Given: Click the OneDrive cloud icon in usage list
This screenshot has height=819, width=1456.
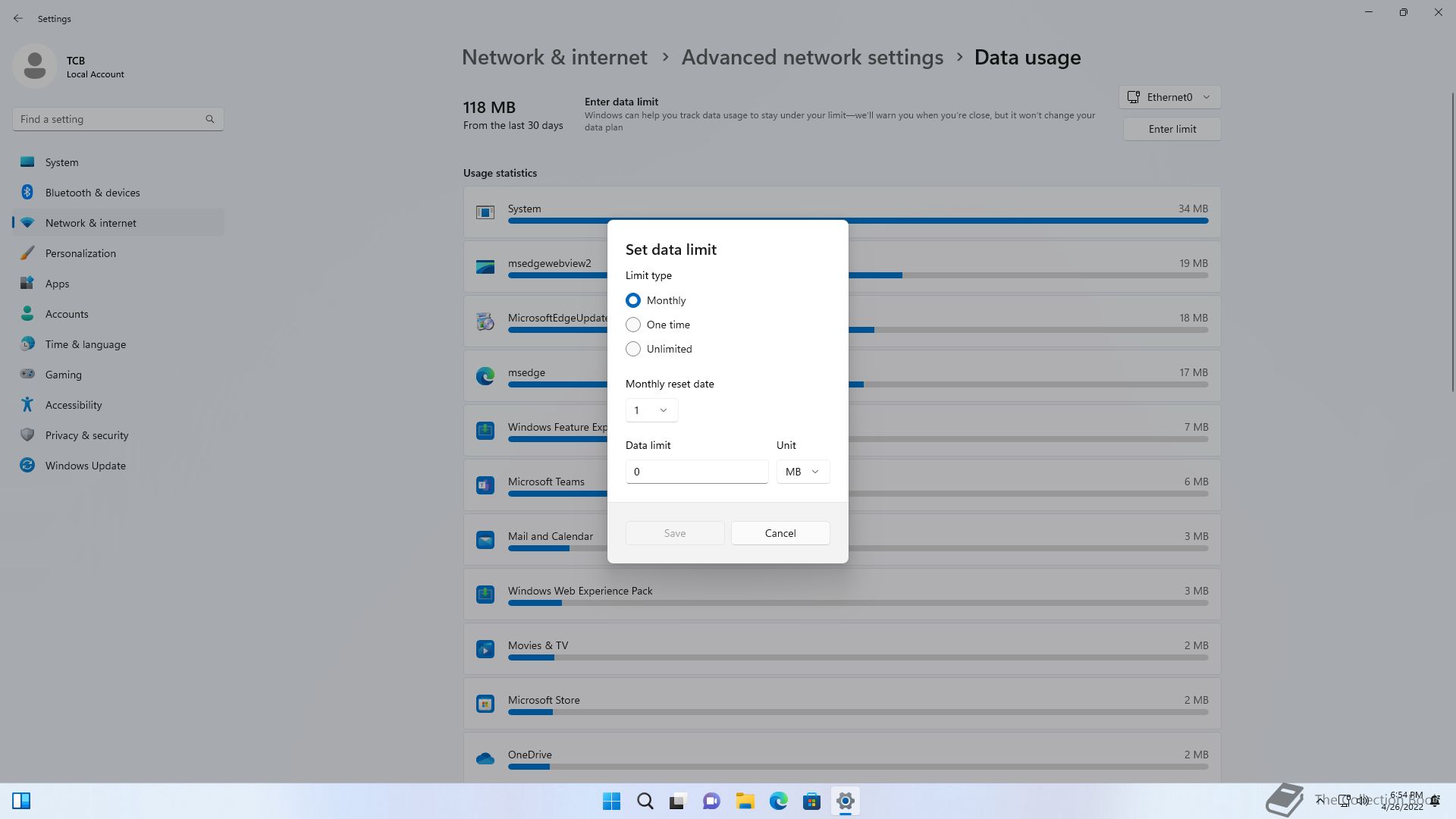Looking at the screenshot, I should [485, 758].
